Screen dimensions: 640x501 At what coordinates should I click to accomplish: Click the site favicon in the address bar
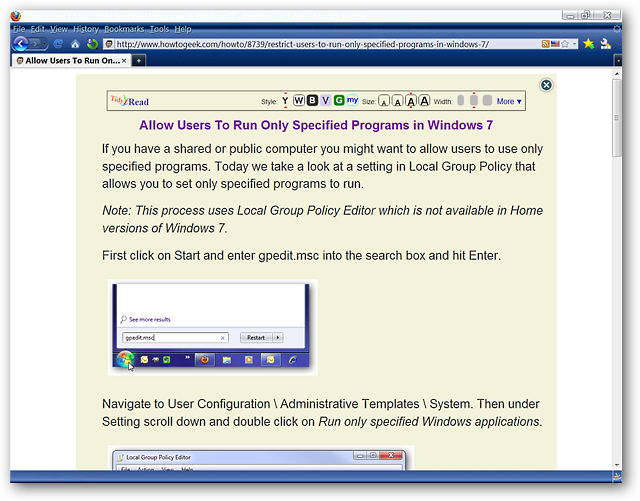coord(109,44)
